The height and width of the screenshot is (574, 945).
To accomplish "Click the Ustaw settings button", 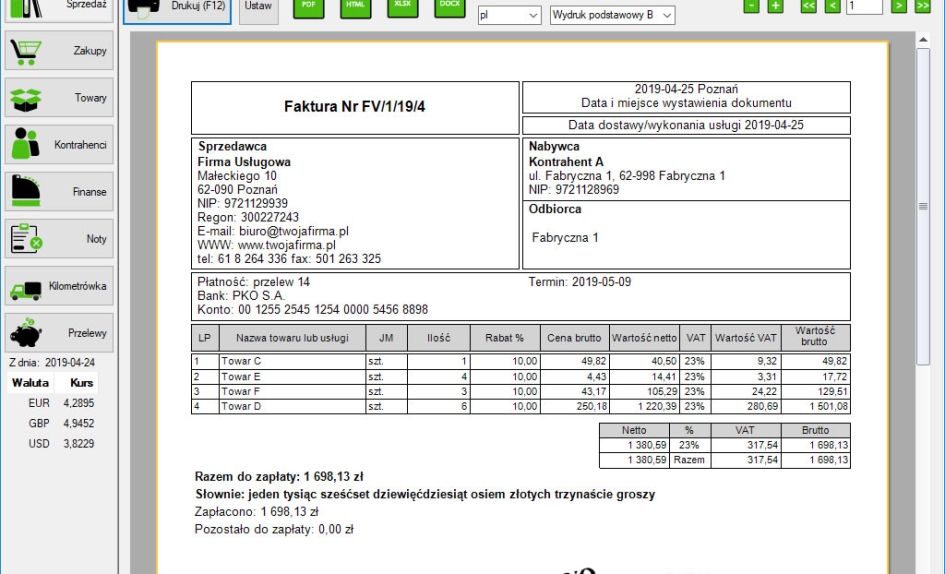I will point(258,8).
